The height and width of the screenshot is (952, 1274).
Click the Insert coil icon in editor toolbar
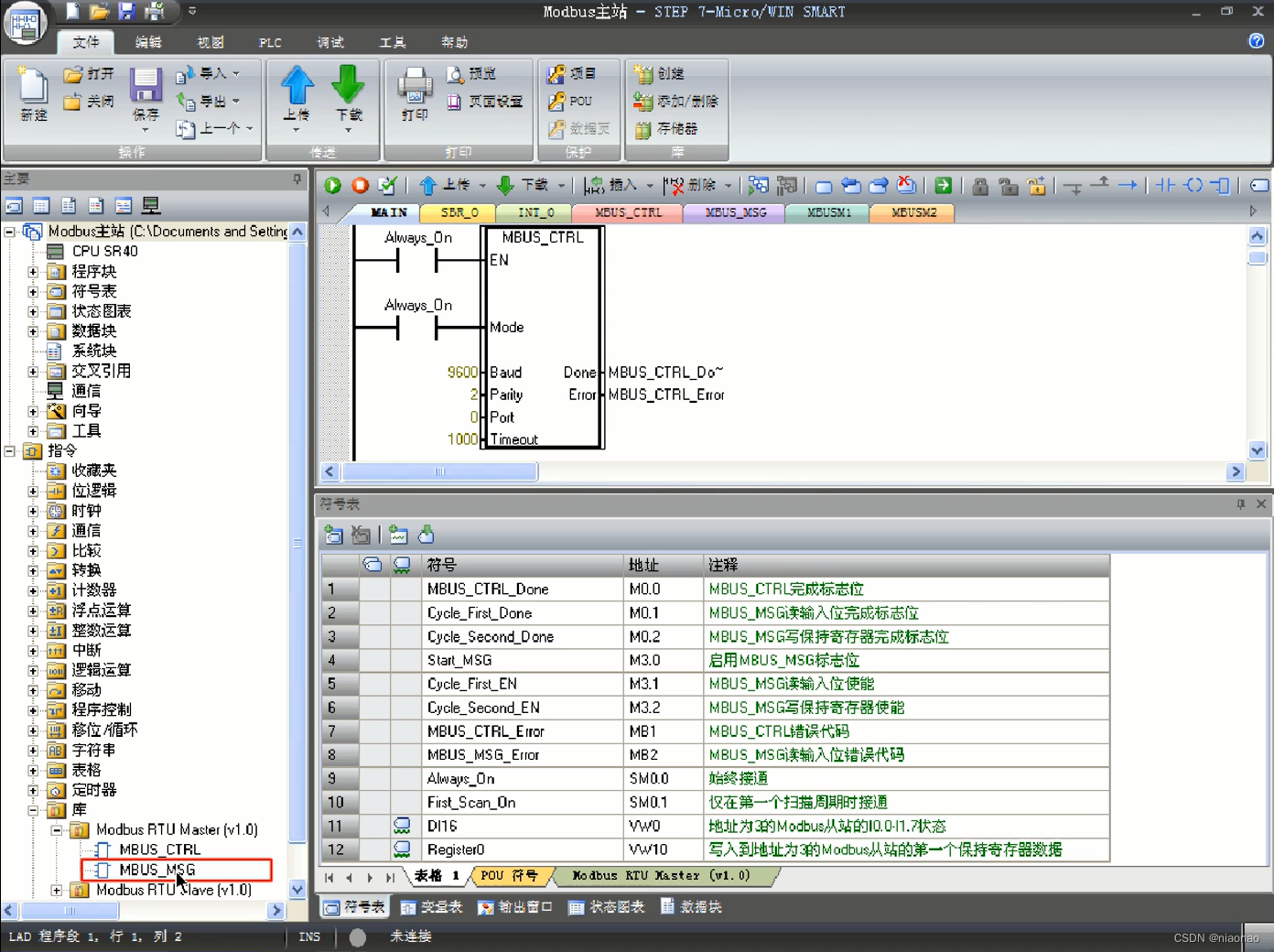tap(1193, 186)
